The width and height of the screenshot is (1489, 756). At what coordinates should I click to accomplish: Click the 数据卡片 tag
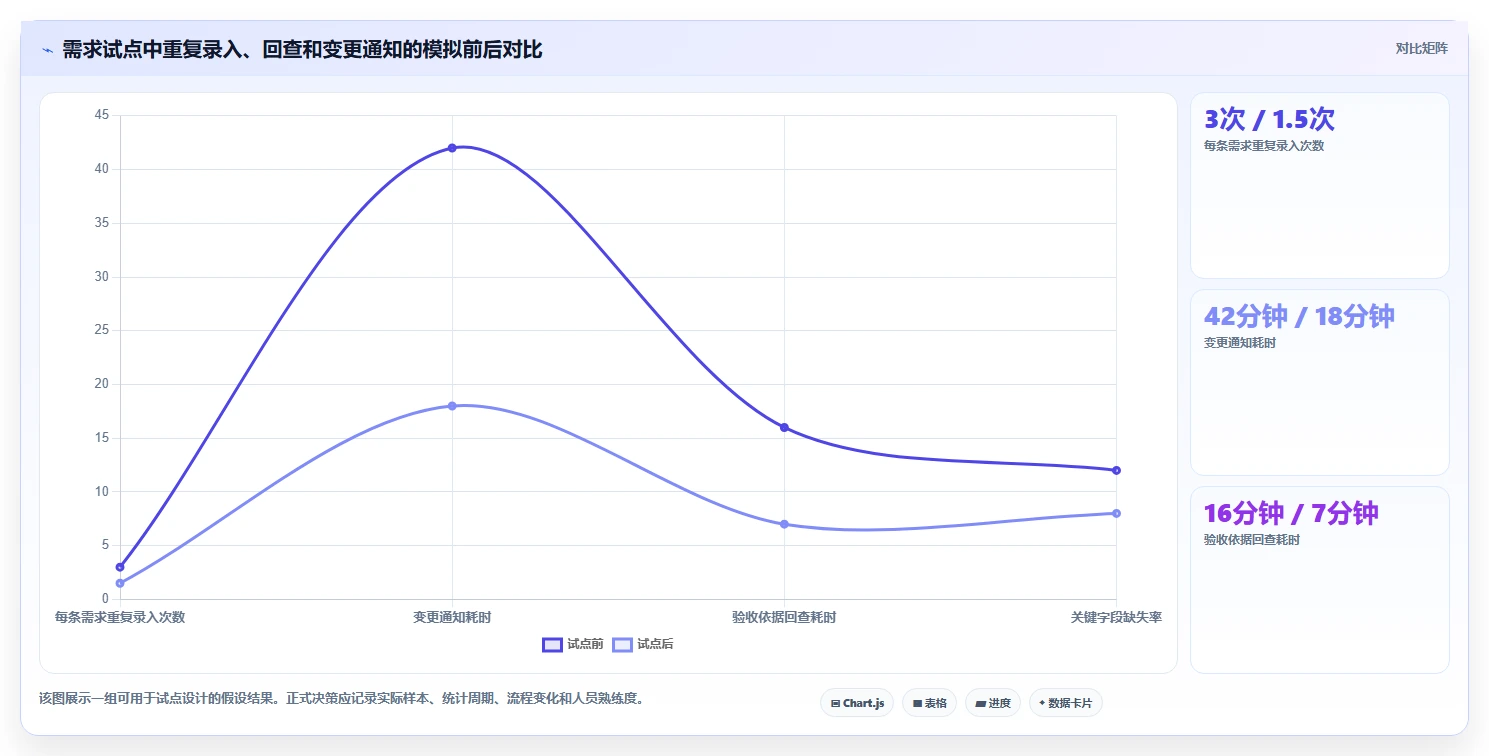pyautogui.click(x=1065, y=703)
